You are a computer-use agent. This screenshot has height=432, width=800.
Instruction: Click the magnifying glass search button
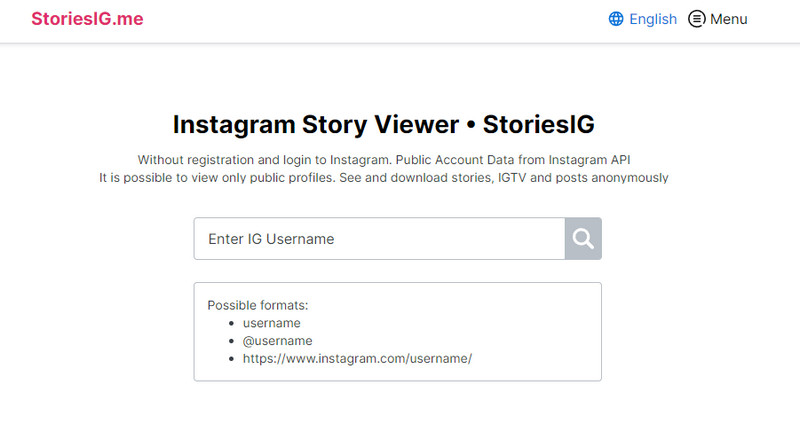[x=583, y=239]
